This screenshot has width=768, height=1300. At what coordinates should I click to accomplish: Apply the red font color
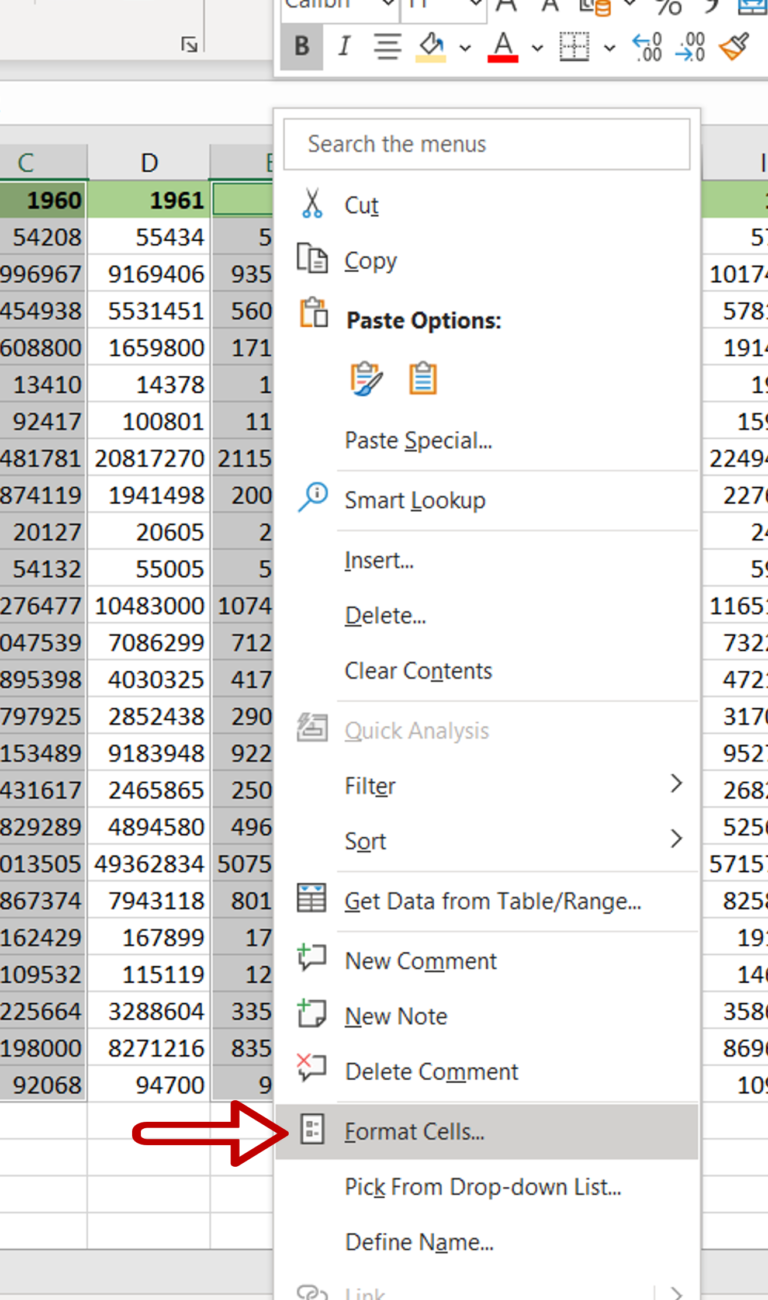503,46
